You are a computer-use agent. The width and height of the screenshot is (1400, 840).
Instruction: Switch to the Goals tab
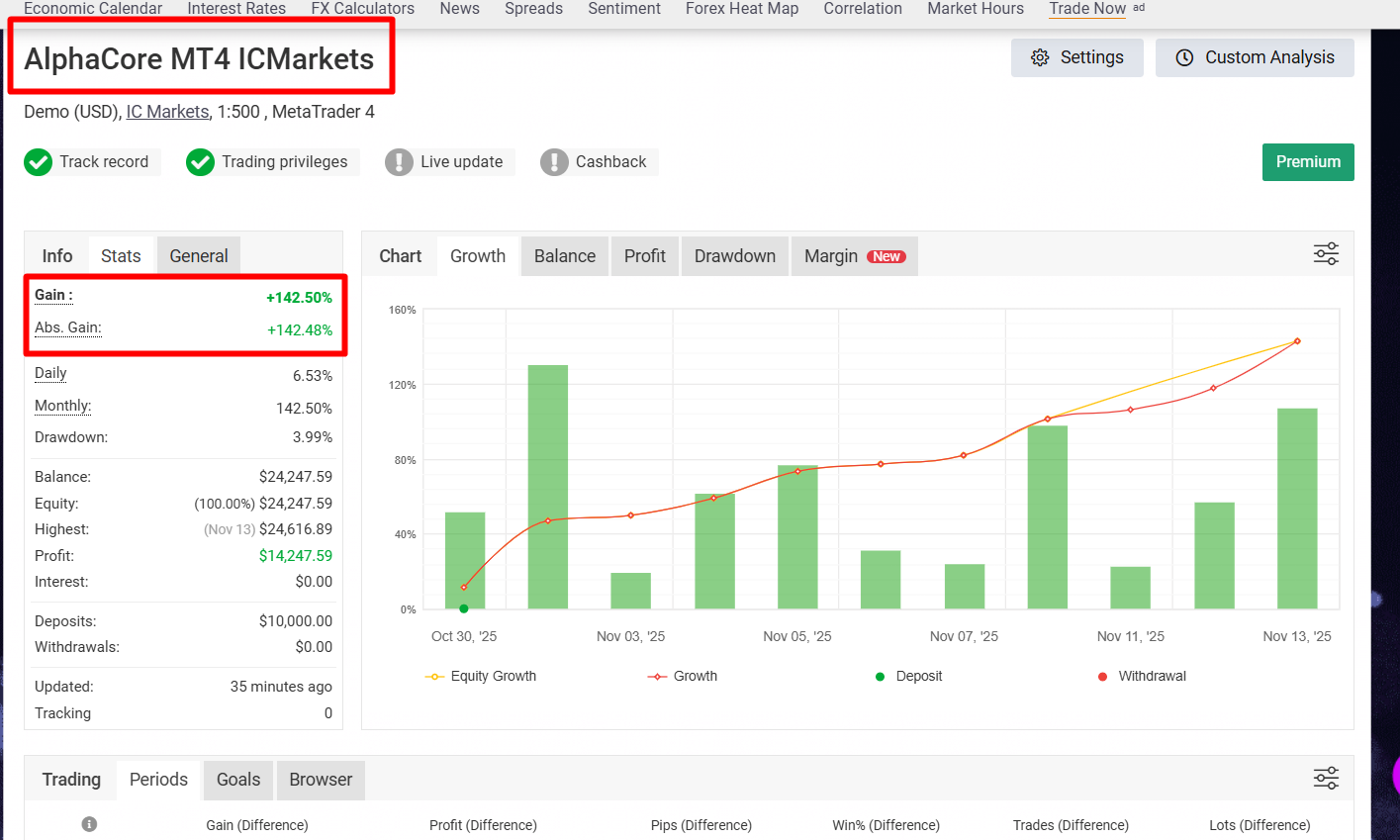[238, 780]
